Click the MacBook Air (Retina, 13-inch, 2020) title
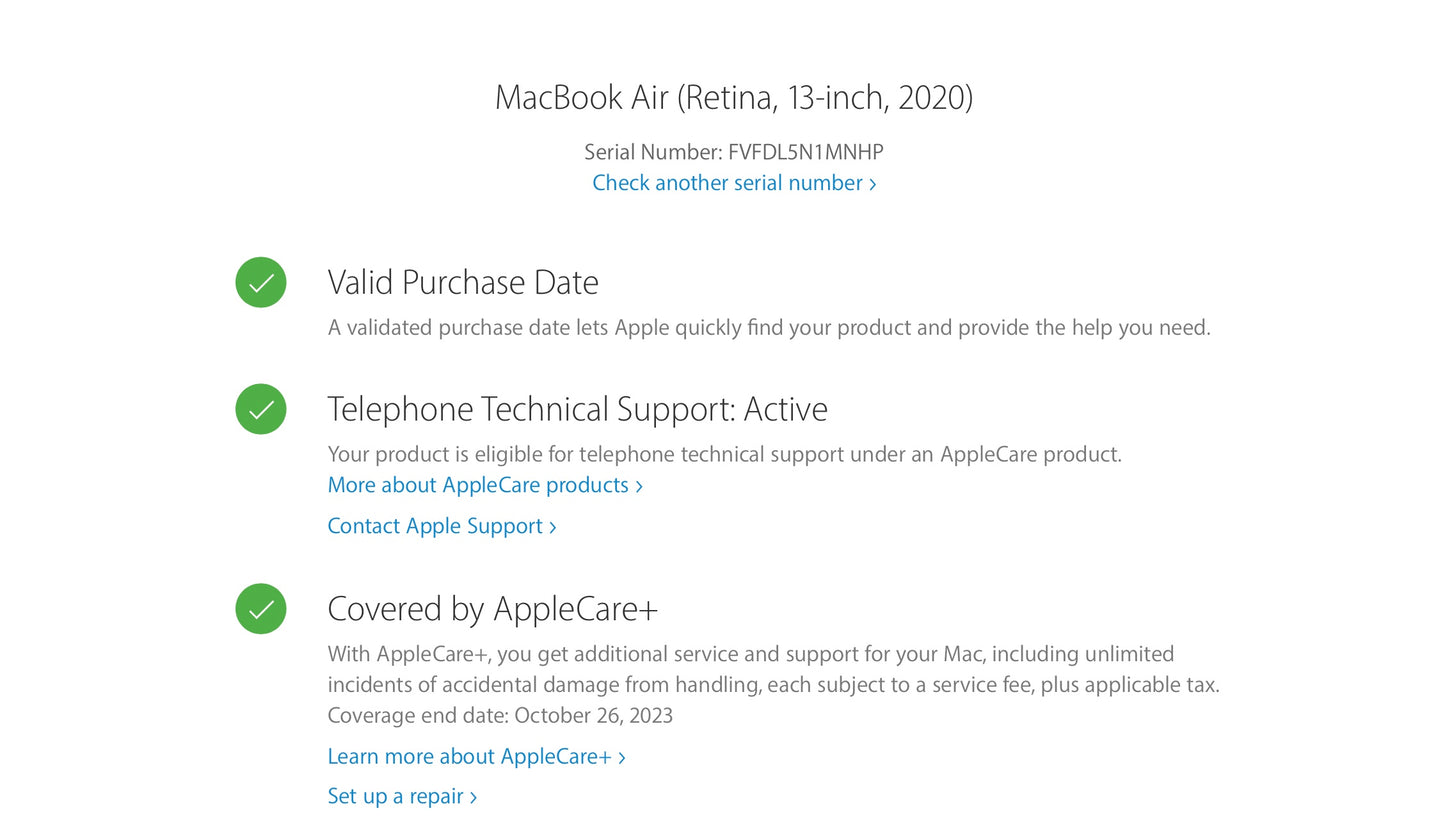 [x=733, y=97]
